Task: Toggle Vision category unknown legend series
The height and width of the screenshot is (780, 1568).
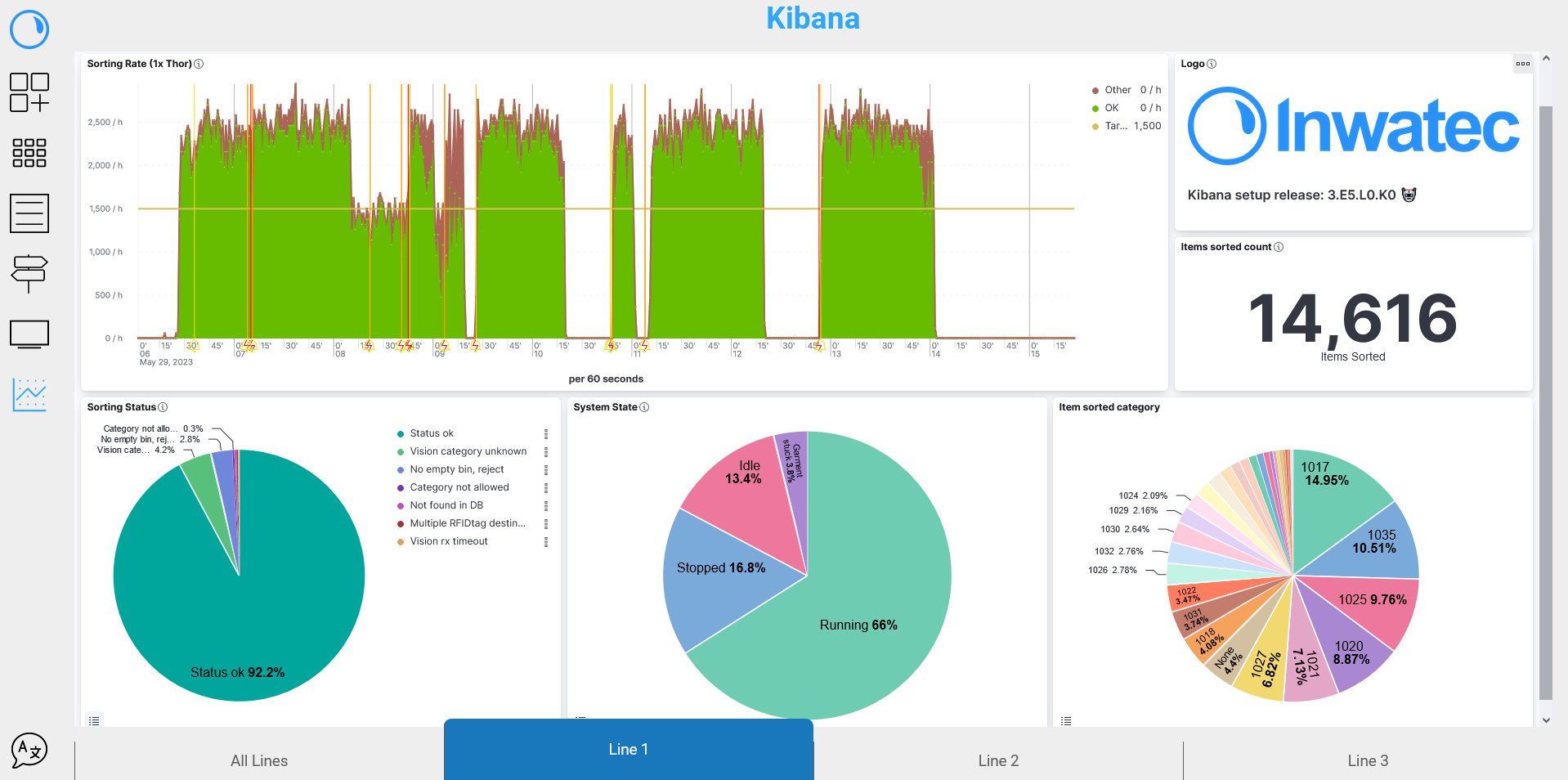Action: pos(468,451)
